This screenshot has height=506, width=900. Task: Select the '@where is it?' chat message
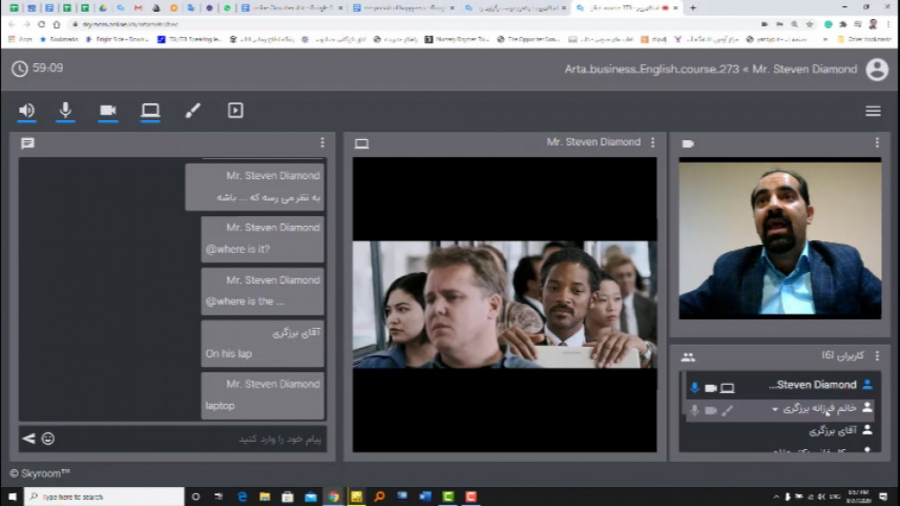(262, 239)
